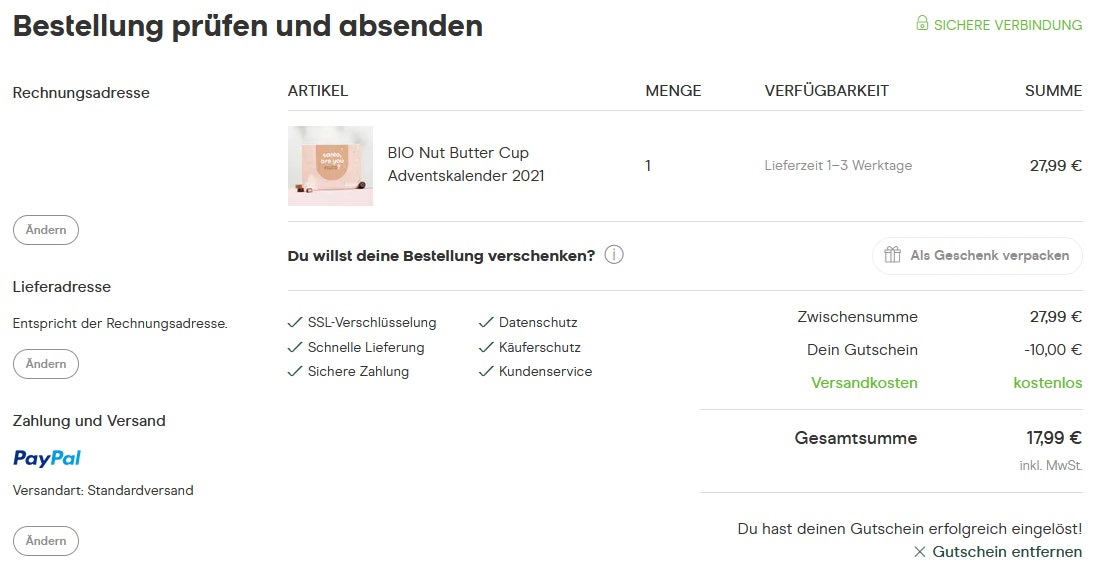Click the Lieferzeit 1–3 Werktage text
The image size is (1104, 575).
838,166
